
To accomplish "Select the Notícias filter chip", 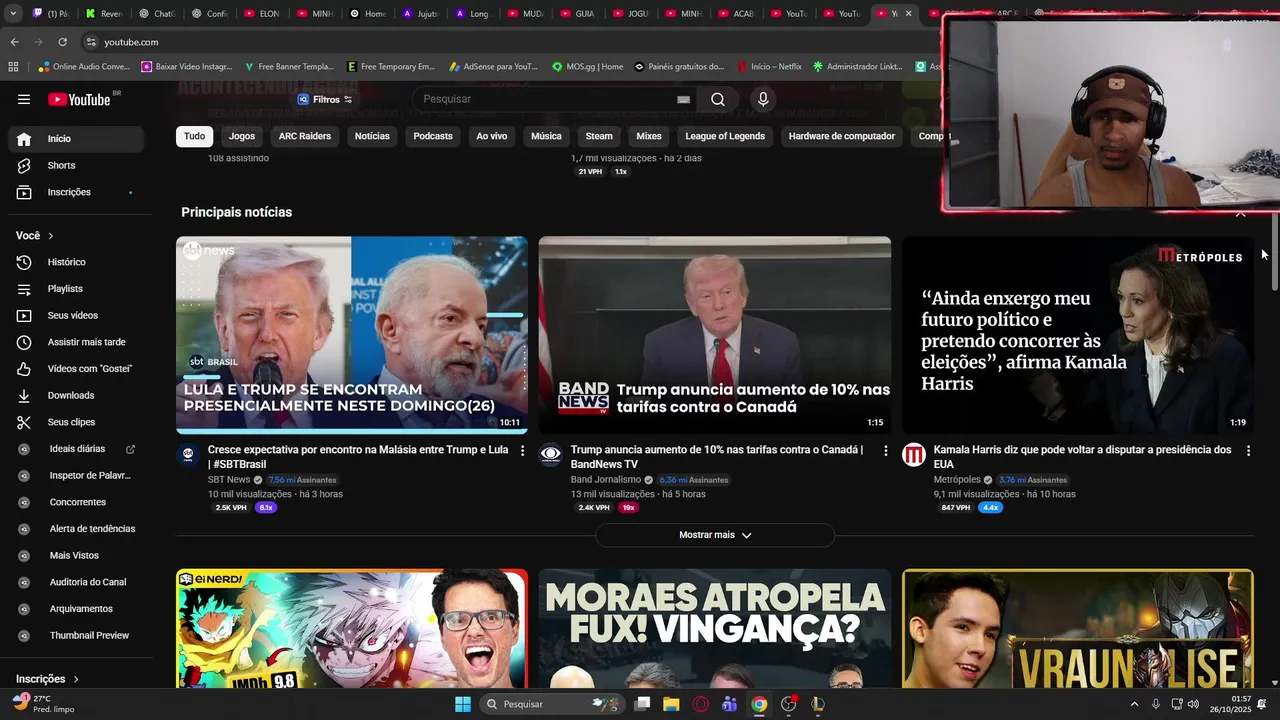I will (x=372, y=136).
